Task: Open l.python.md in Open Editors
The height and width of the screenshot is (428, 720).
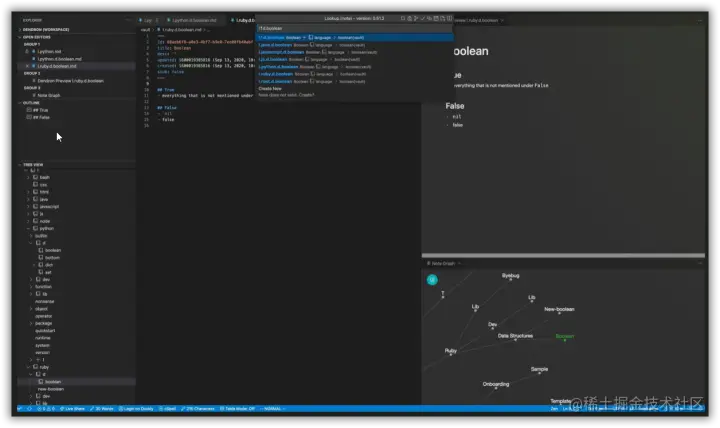Action: [x=49, y=52]
